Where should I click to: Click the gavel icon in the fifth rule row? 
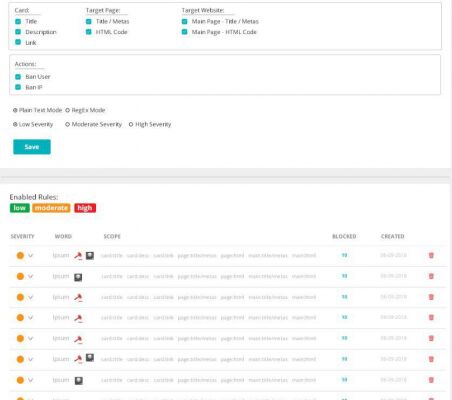(x=78, y=339)
